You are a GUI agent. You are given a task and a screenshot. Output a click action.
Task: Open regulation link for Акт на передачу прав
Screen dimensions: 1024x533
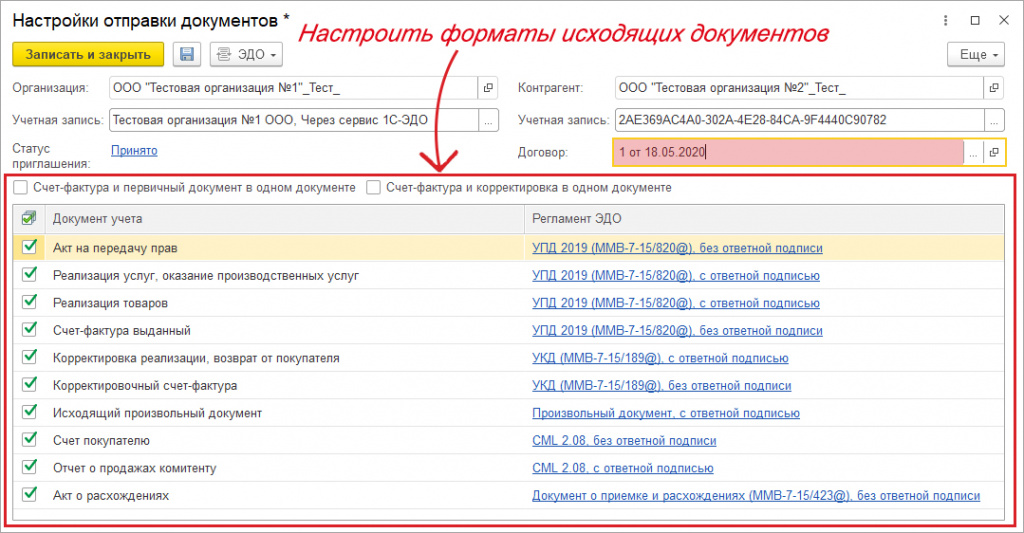pos(677,248)
